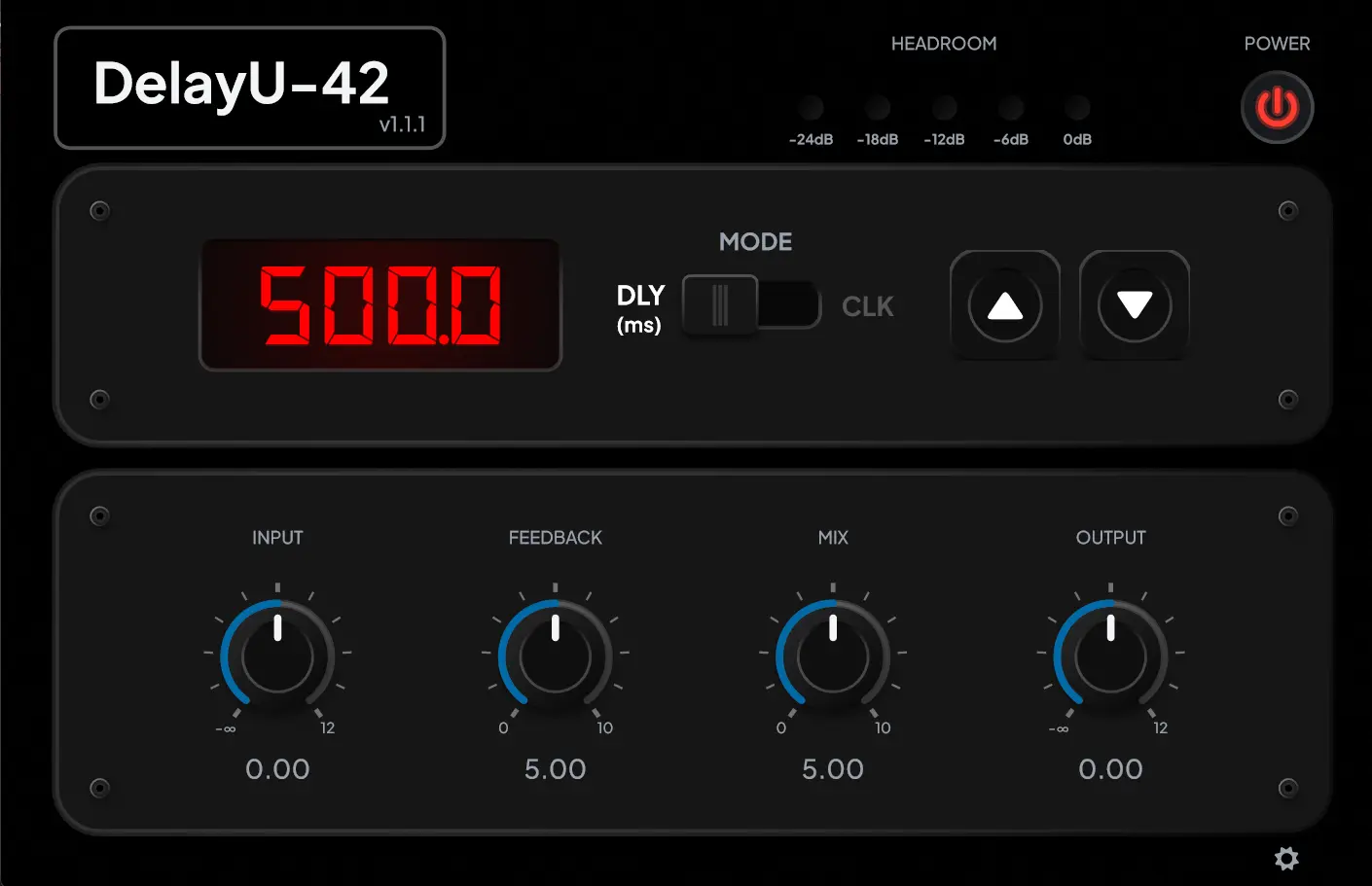The height and width of the screenshot is (886, 1372).
Task: Click the INPUT value 0.00 readout
Action: [277, 769]
